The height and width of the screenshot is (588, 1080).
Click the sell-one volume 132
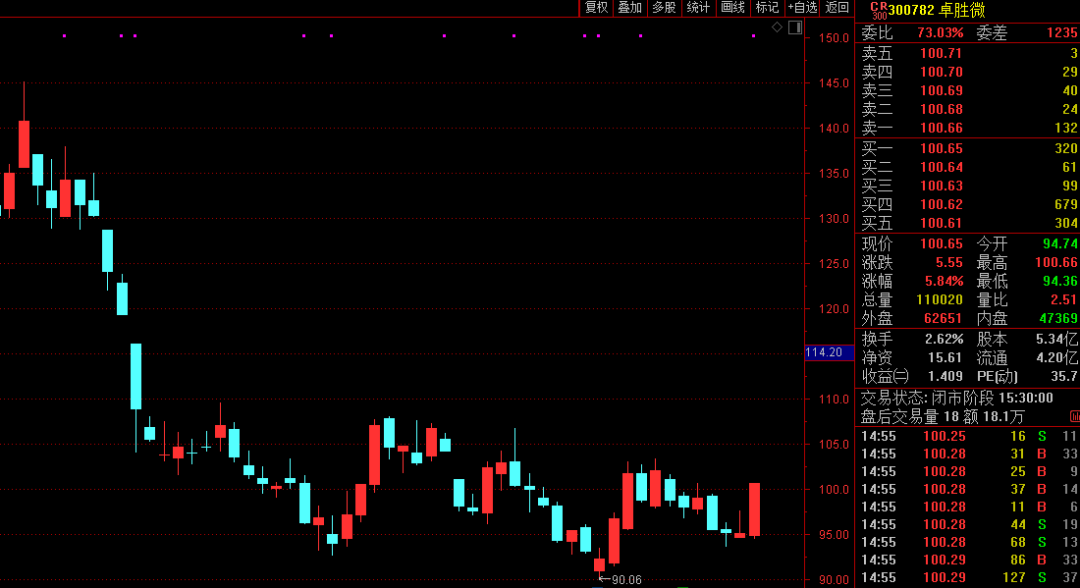(x=1066, y=127)
